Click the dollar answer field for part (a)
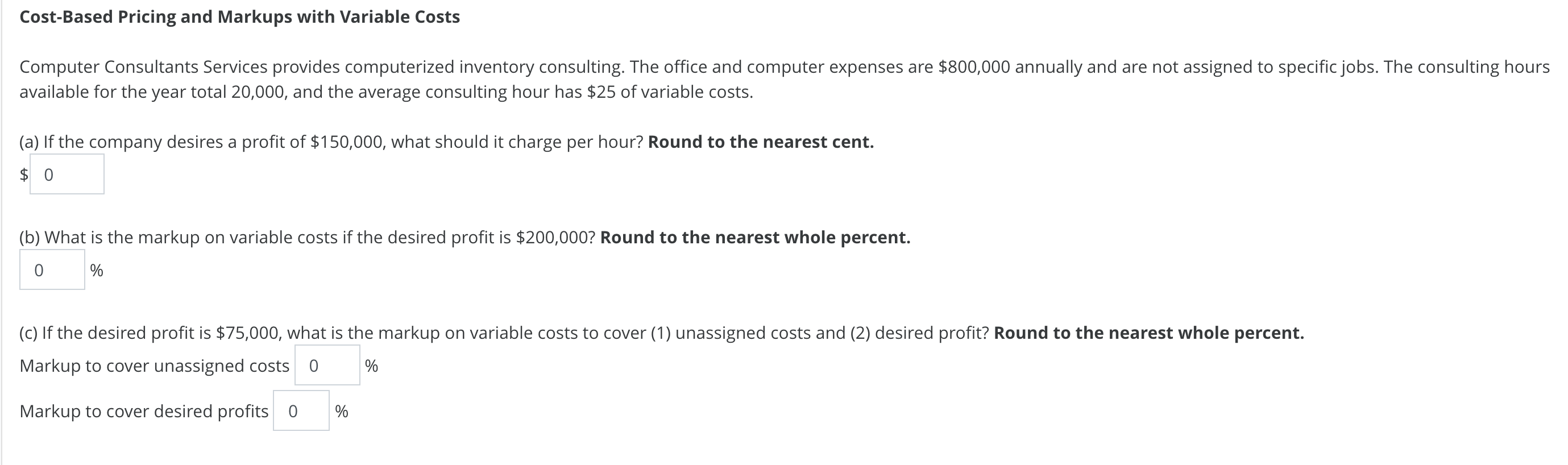 (67, 175)
